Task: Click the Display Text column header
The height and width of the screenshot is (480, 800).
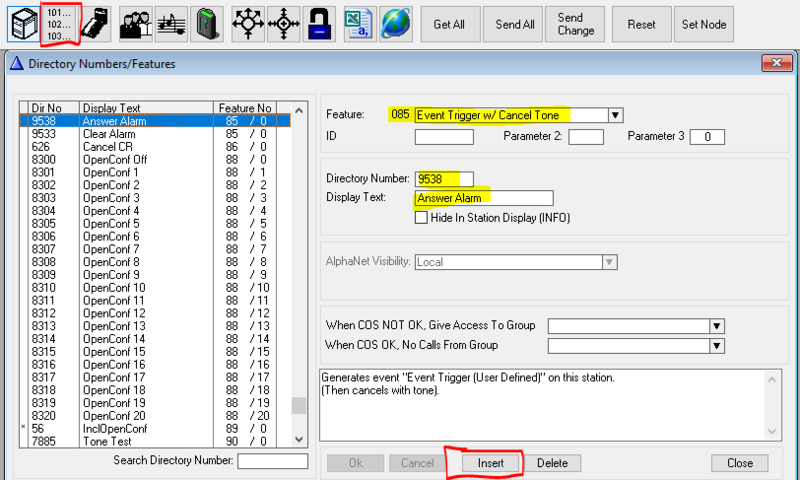Action: (146, 108)
